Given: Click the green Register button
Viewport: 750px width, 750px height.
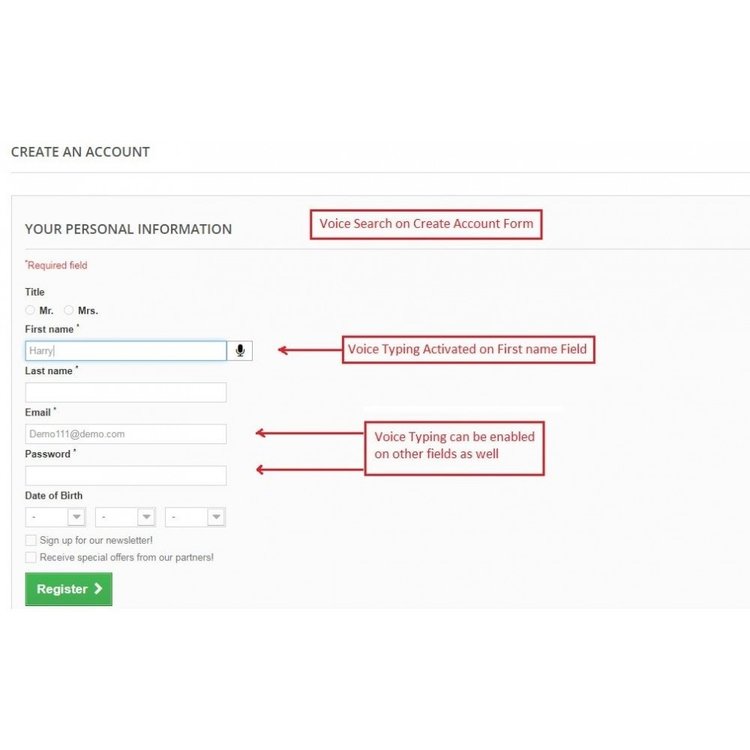Looking at the screenshot, I should point(69,589).
